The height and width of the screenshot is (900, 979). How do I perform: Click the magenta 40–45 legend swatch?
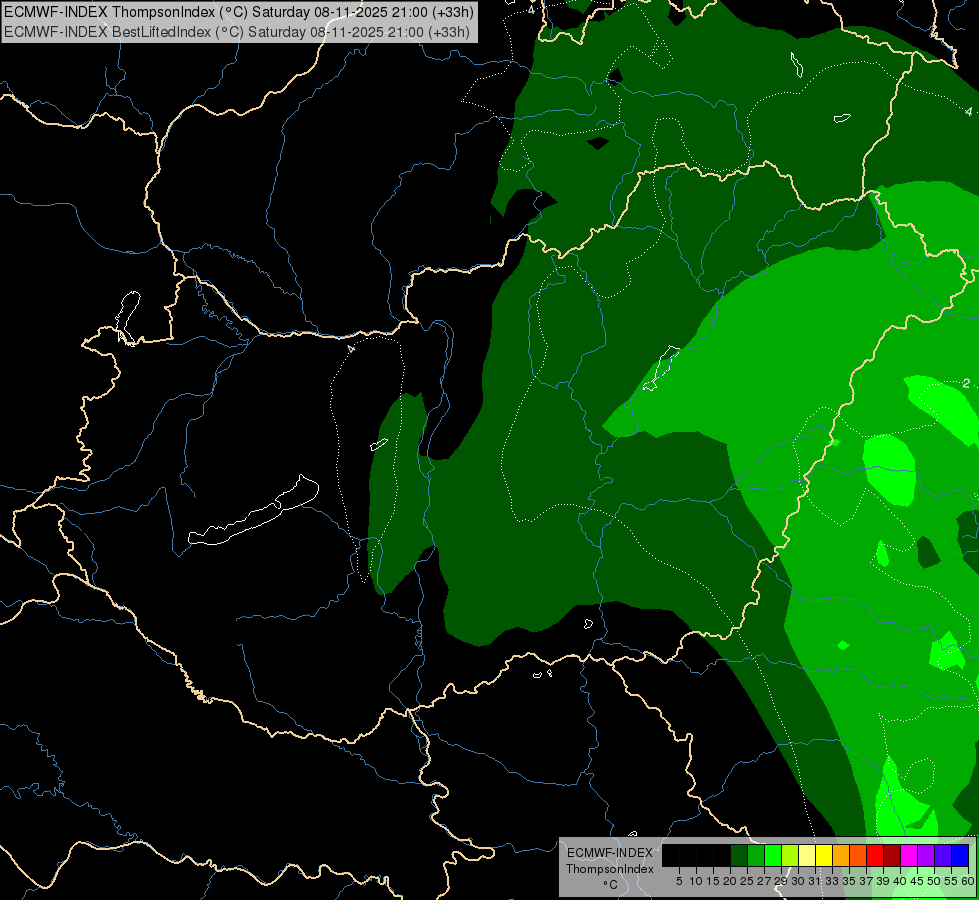910,855
